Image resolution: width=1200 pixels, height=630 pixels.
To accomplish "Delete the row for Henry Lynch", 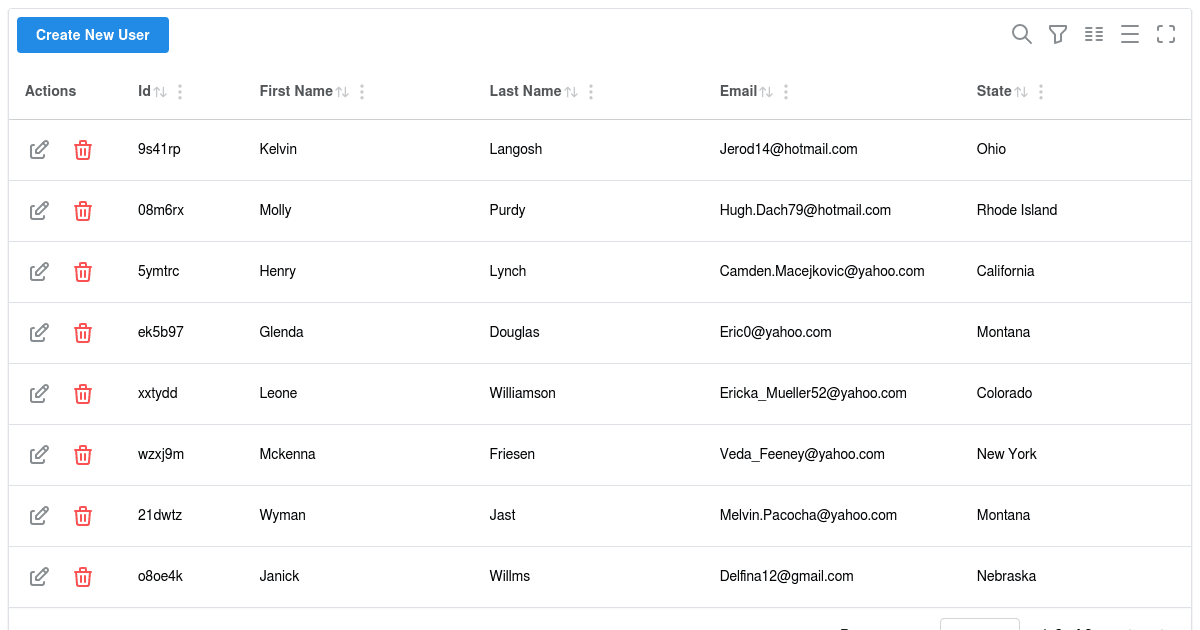I will coord(83,272).
